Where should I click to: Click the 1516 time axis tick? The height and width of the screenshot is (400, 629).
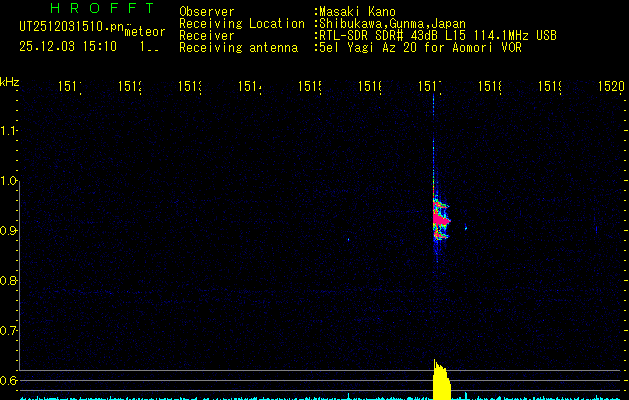pos(370,87)
